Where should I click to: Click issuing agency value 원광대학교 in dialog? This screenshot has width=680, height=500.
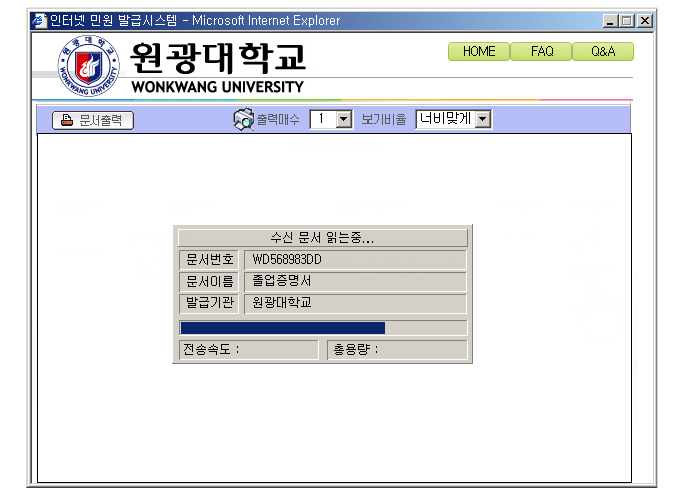click(x=282, y=302)
